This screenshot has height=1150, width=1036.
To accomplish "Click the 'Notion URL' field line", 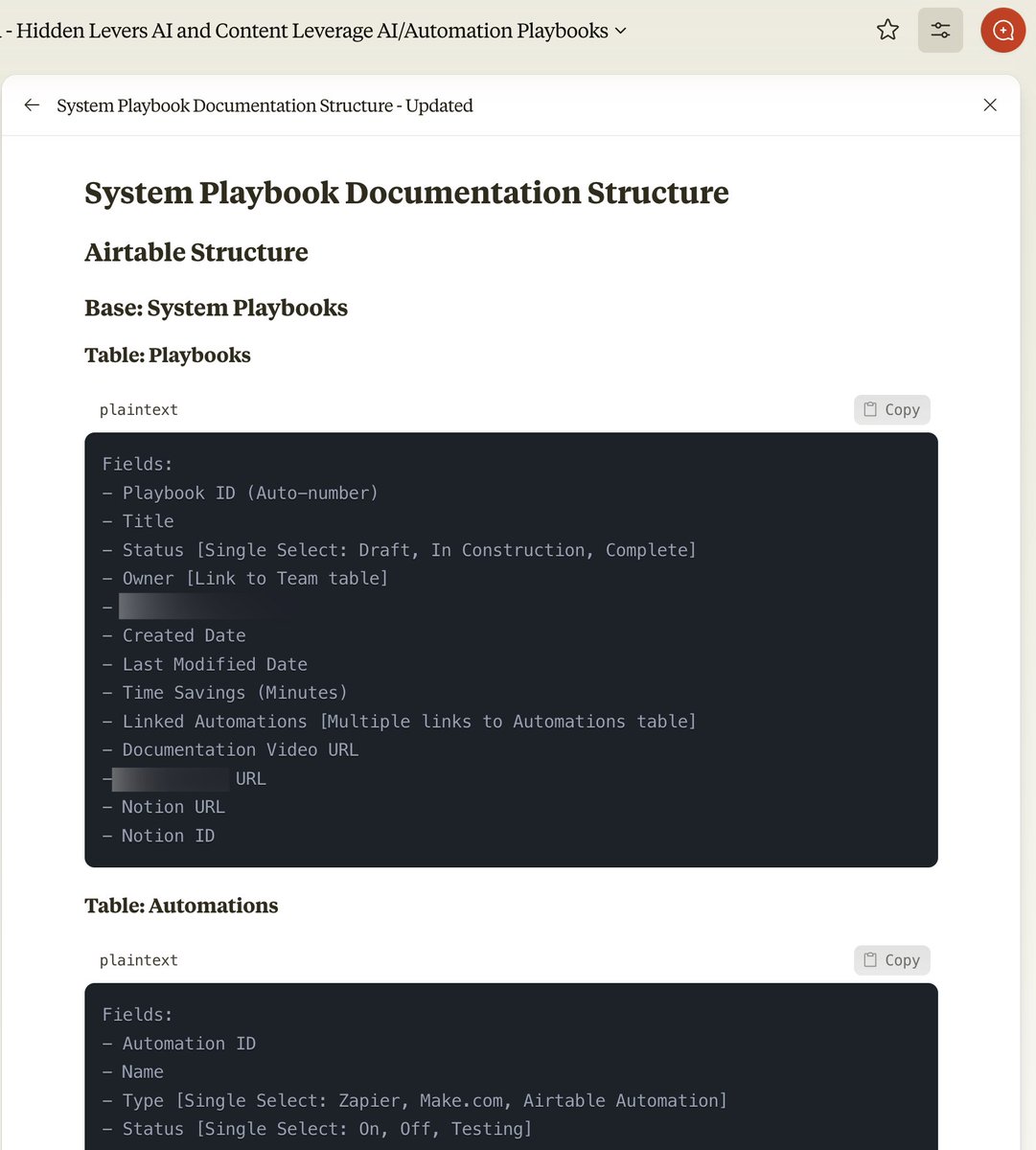I will click(x=164, y=807).
